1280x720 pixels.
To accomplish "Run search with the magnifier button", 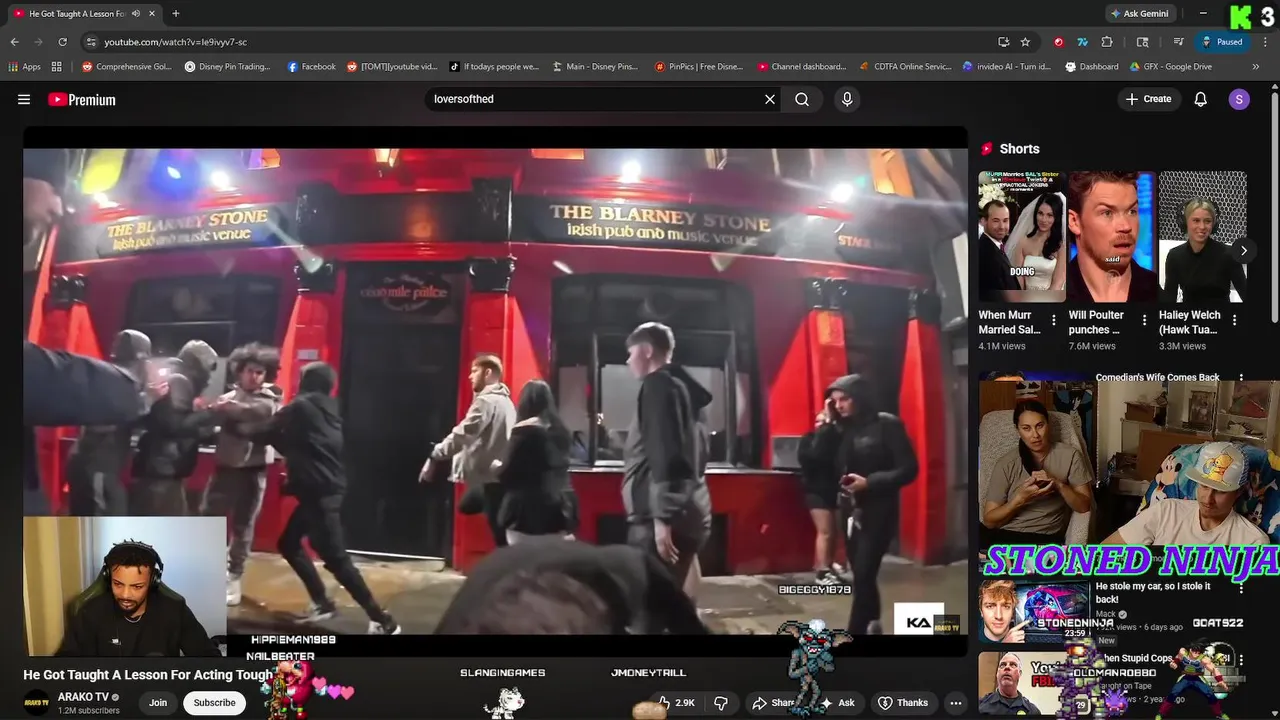I will pos(802,99).
